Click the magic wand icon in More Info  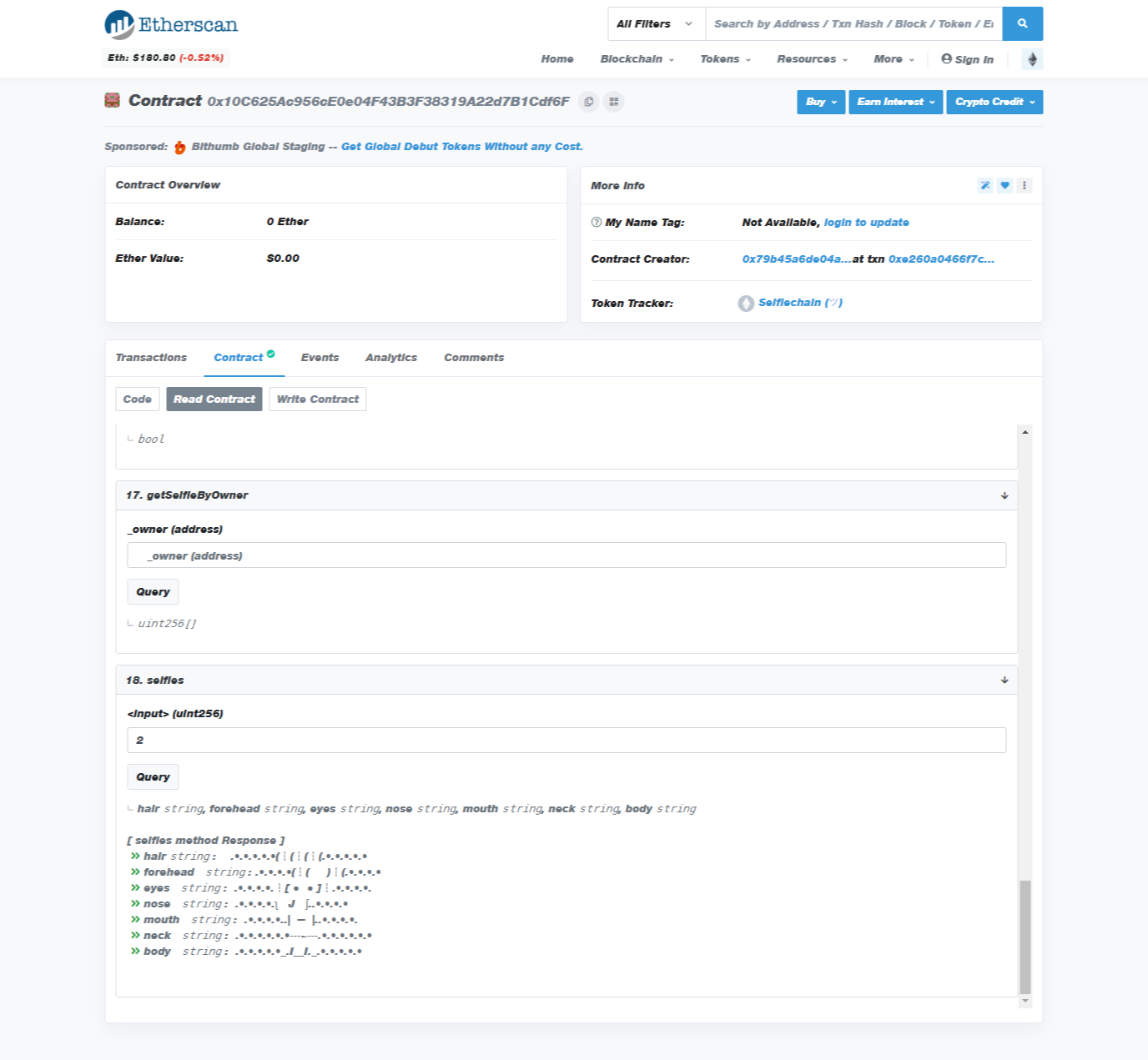coord(985,186)
